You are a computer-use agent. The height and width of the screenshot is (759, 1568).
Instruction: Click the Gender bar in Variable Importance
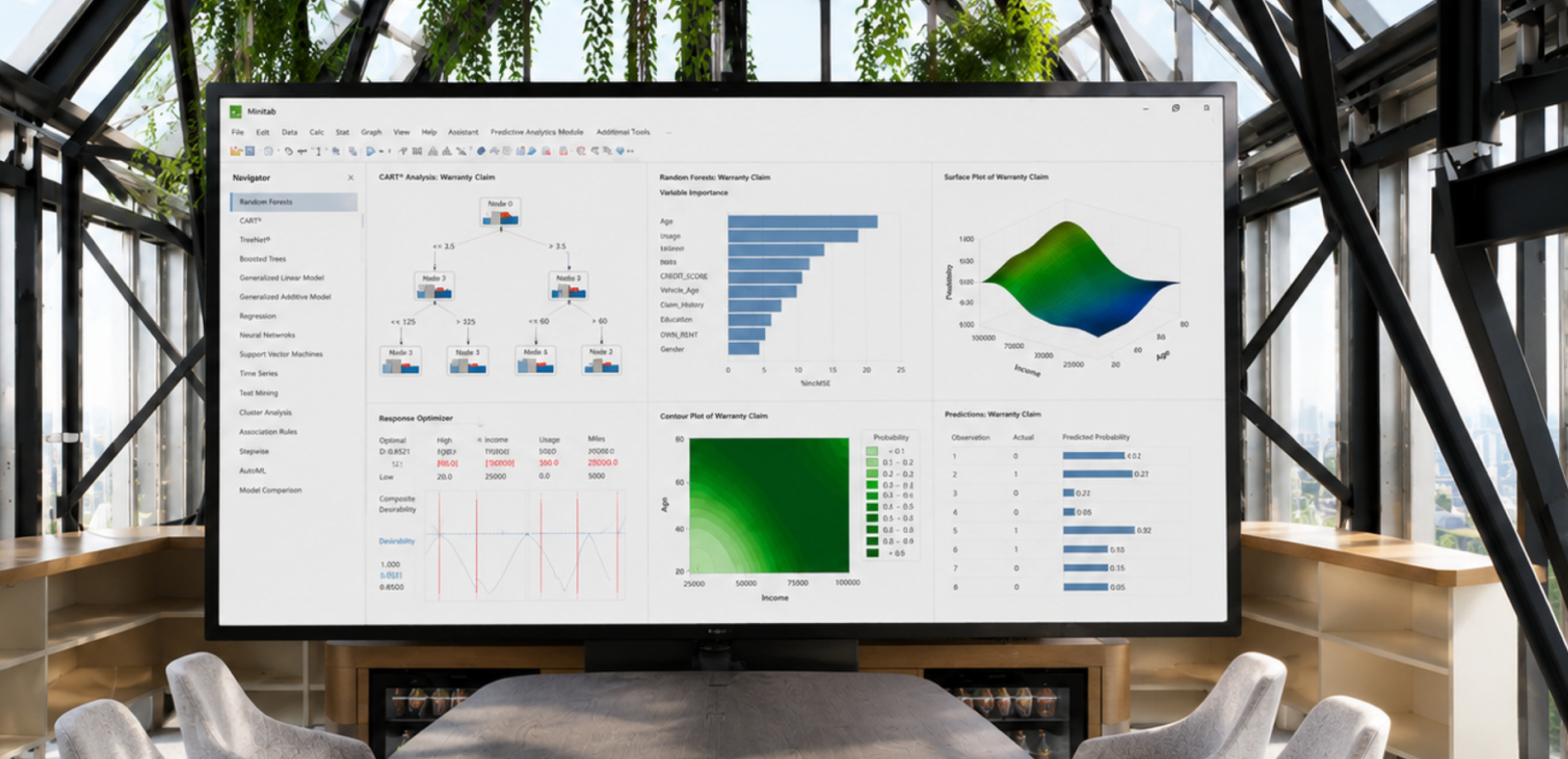(x=744, y=349)
